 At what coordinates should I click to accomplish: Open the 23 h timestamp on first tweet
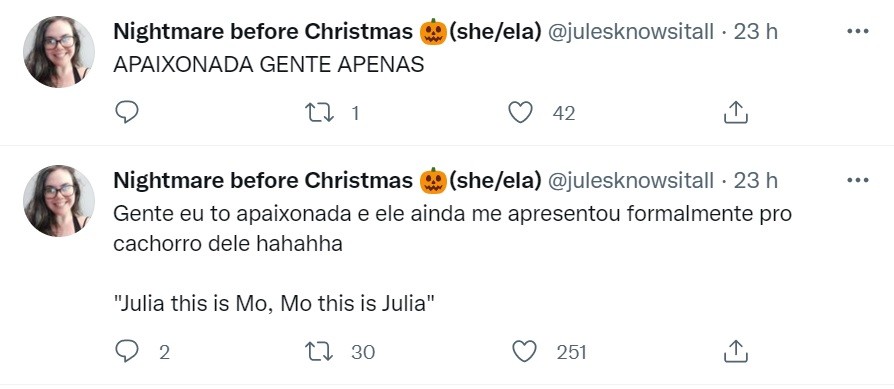[755, 32]
